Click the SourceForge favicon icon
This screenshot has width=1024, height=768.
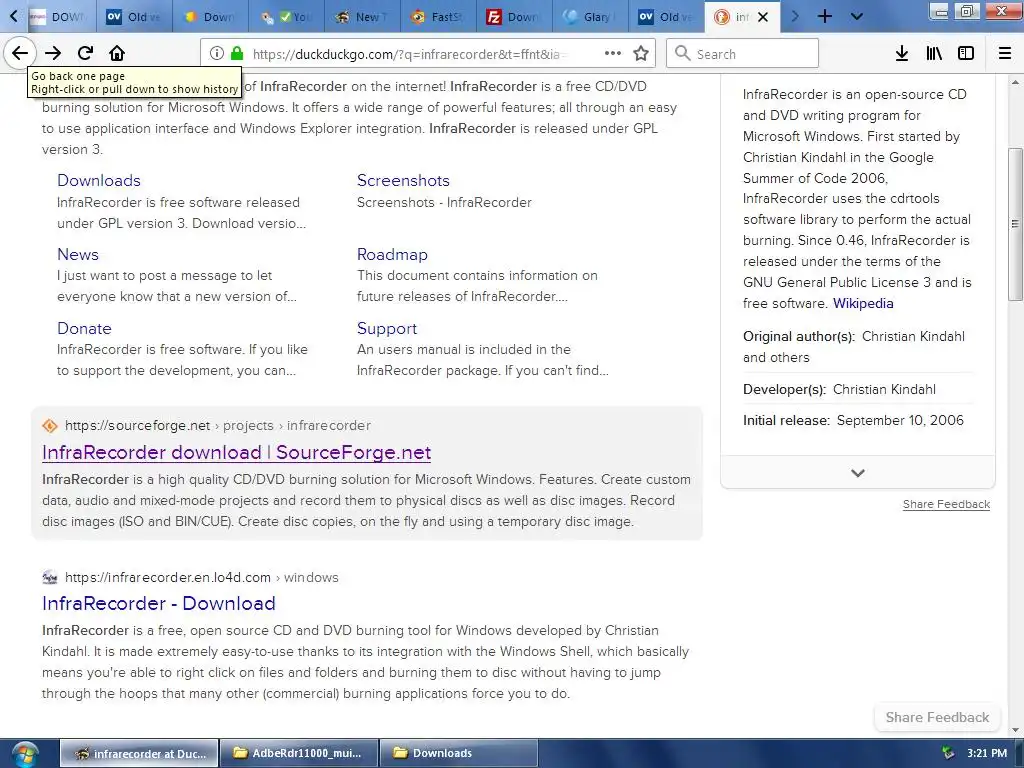tap(50, 426)
